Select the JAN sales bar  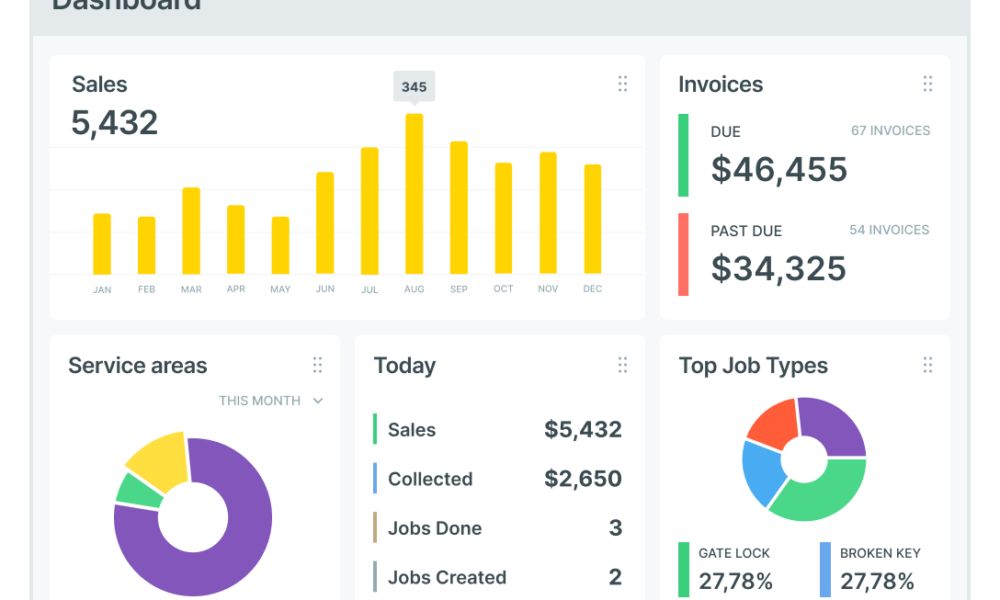pos(102,244)
